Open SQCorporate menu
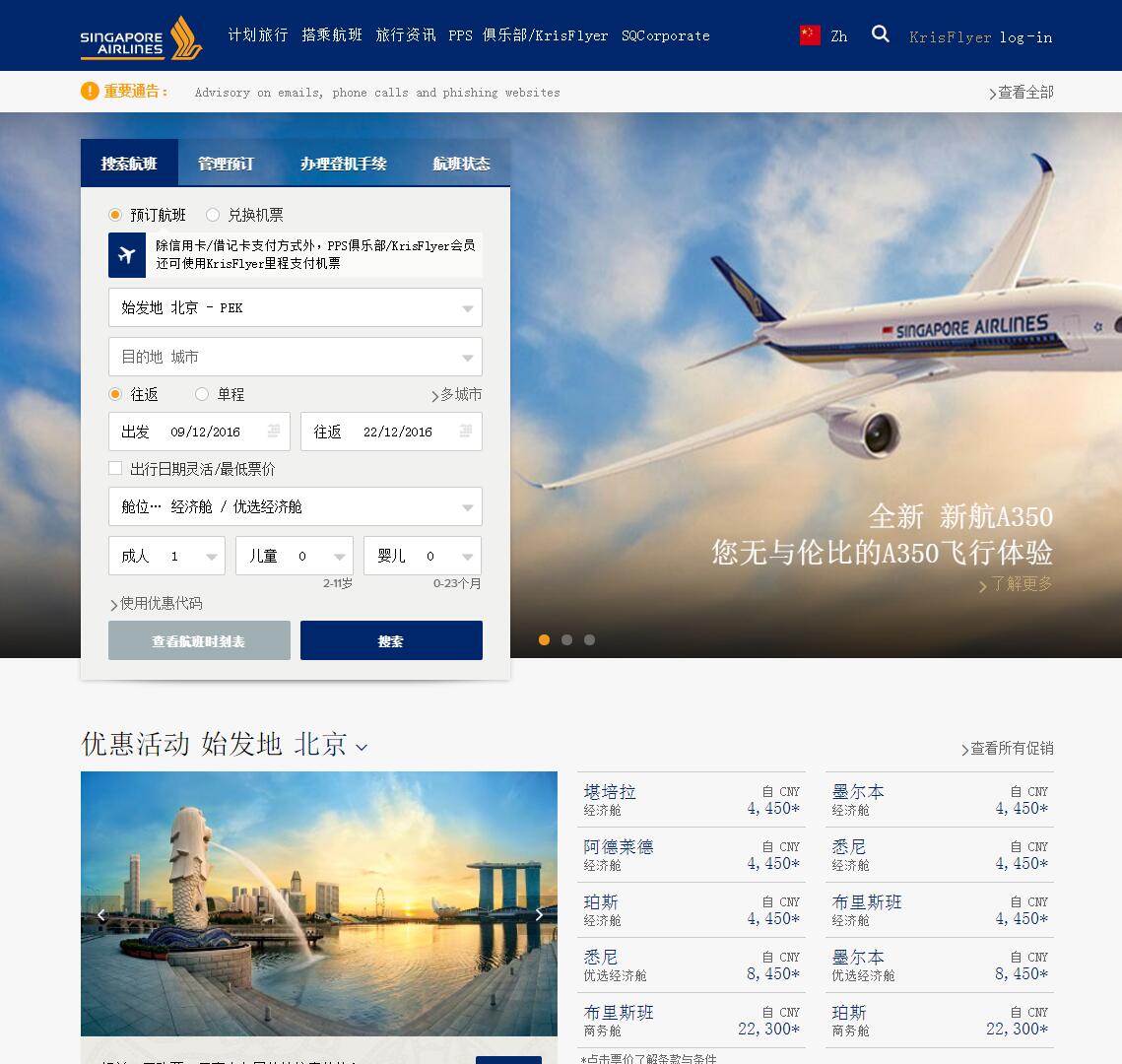 click(666, 35)
